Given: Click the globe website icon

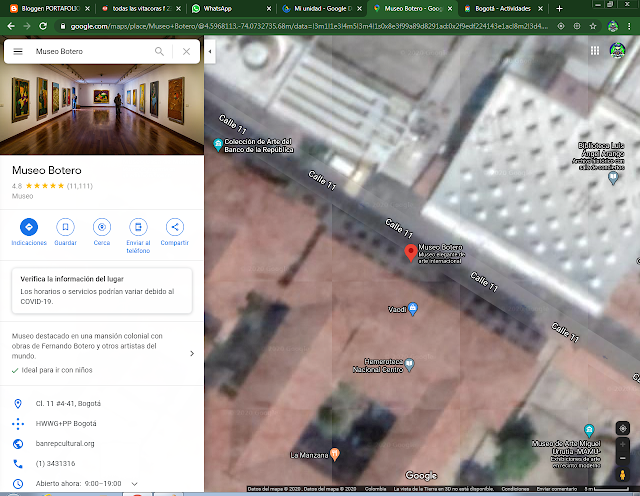Looking at the screenshot, I should (x=18, y=444).
